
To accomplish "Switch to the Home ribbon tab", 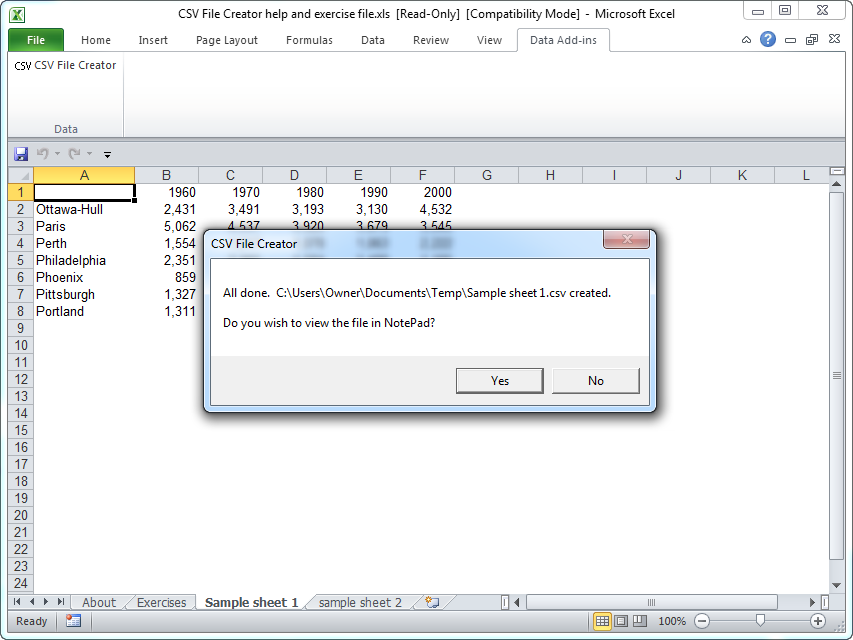I will coord(96,40).
